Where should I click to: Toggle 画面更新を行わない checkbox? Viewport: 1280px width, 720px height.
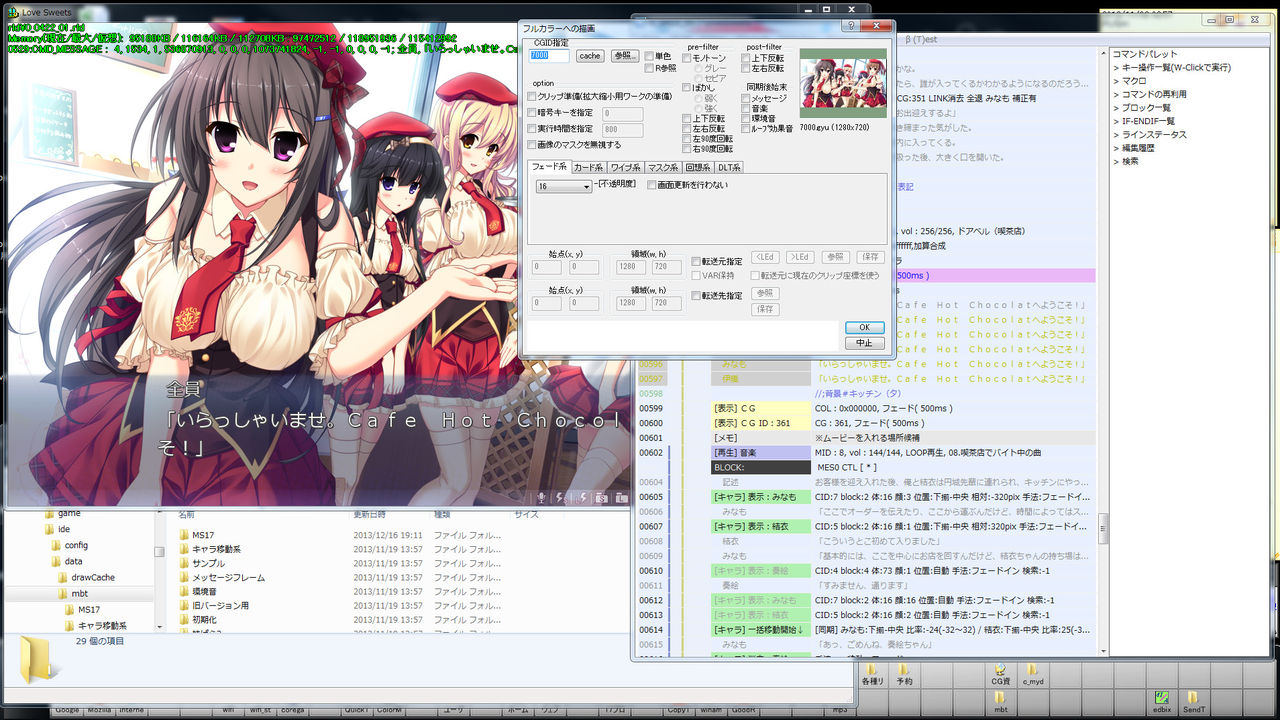(x=652, y=185)
